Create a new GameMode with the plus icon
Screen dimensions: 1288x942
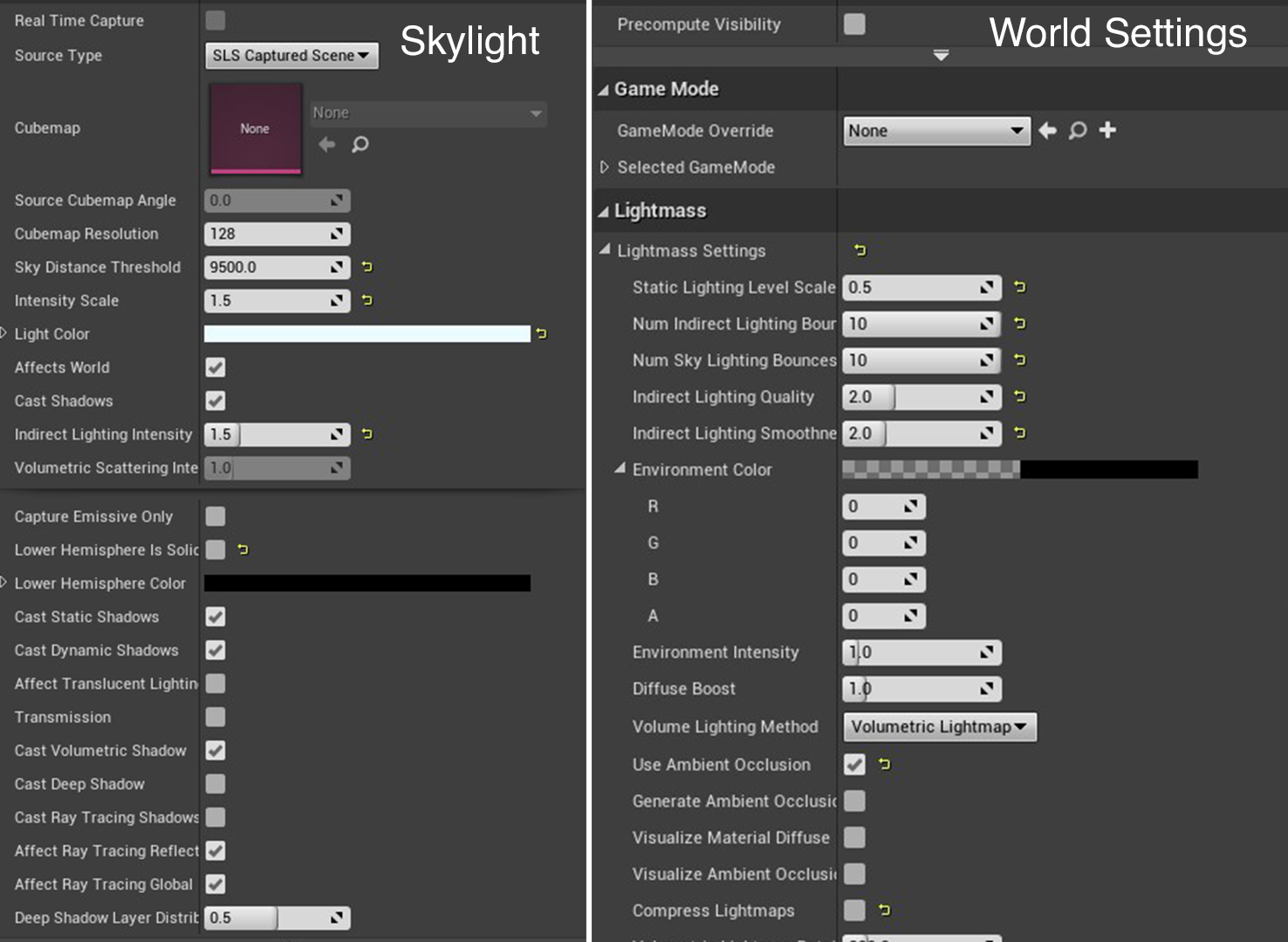pyautogui.click(x=1106, y=130)
